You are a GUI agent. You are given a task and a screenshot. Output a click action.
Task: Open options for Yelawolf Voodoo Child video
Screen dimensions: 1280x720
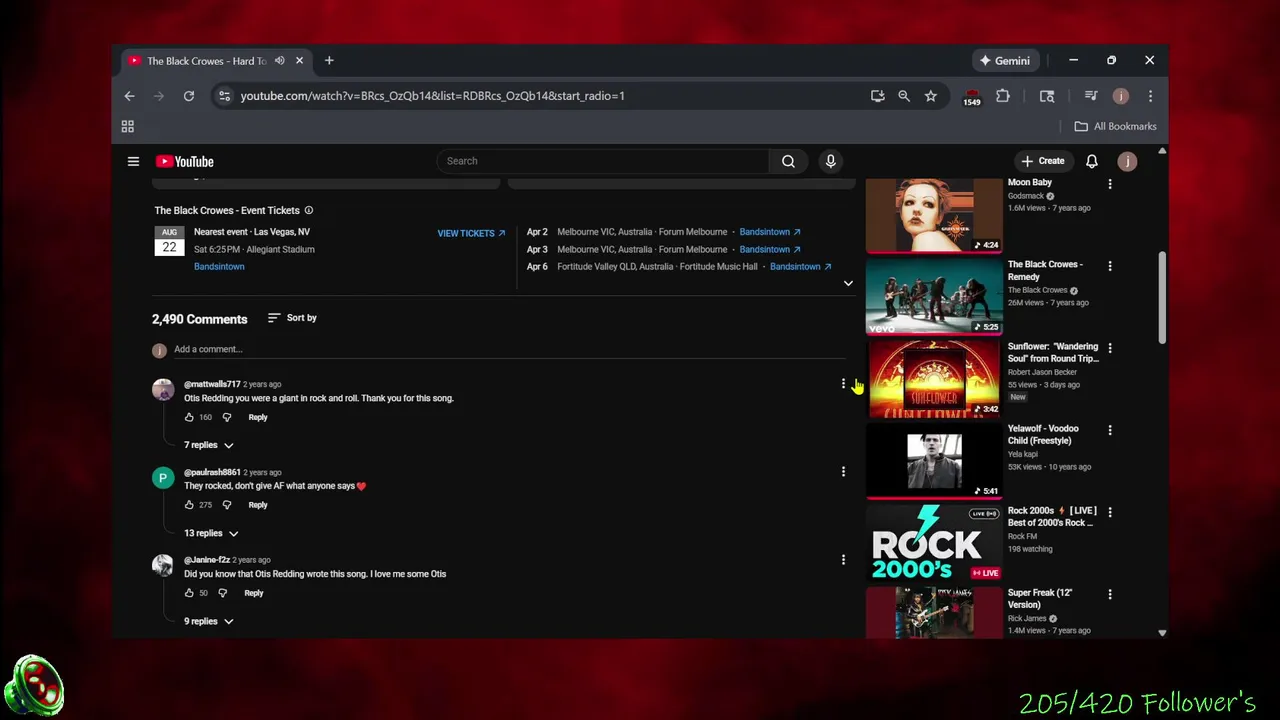[x=1109, y=430]
